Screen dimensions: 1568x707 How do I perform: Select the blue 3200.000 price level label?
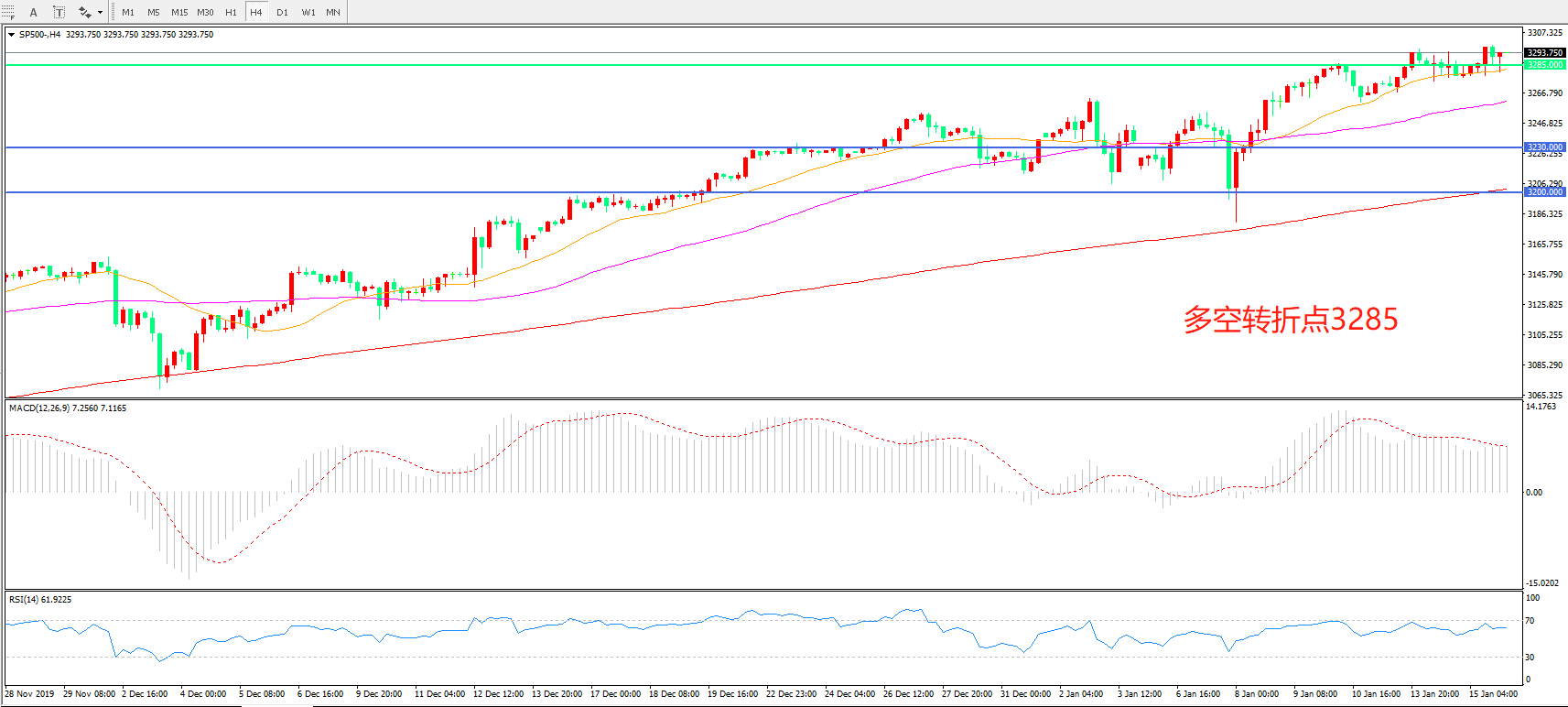pos(1544,192)
